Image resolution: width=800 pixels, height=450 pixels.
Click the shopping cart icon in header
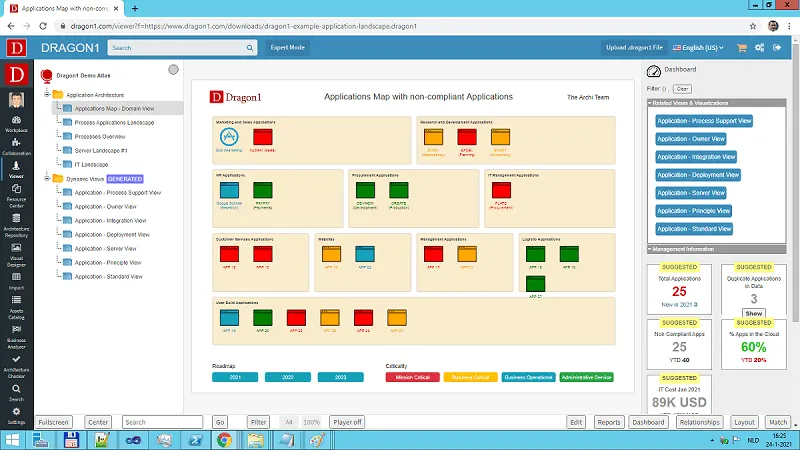click(x=742, y=47)
